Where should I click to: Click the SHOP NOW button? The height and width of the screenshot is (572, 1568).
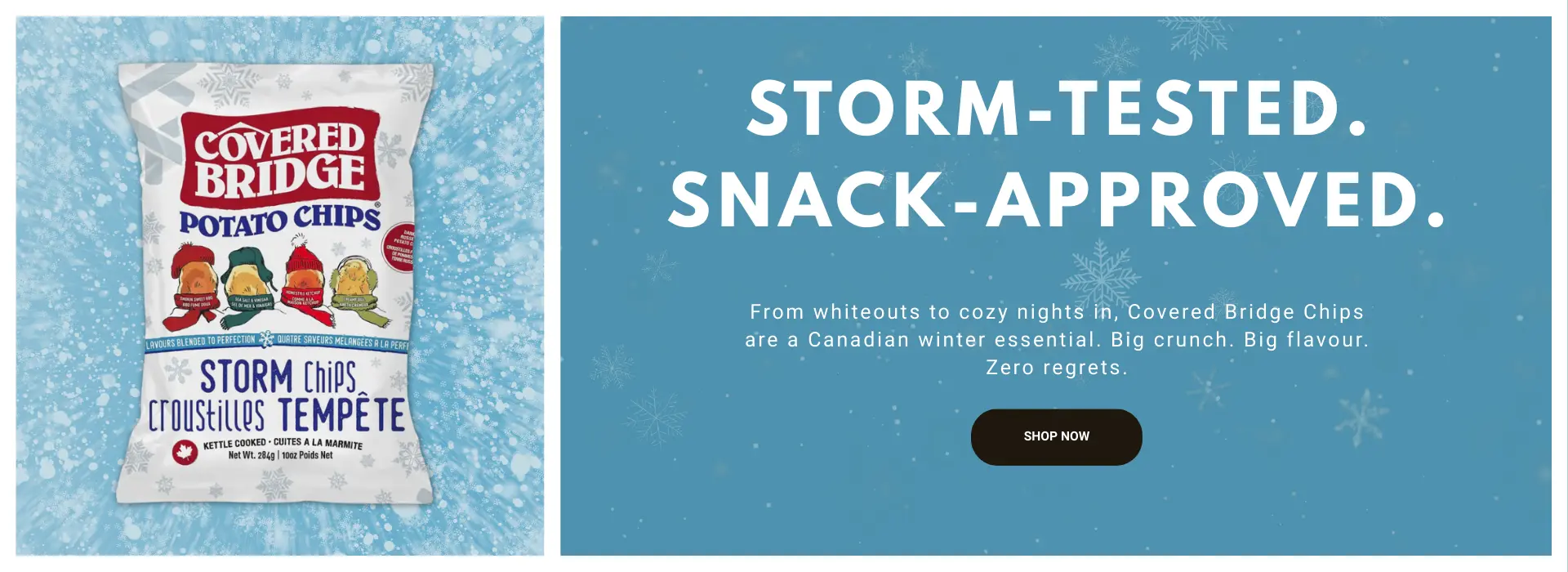pyautogui.click(x=1056, y=437)
